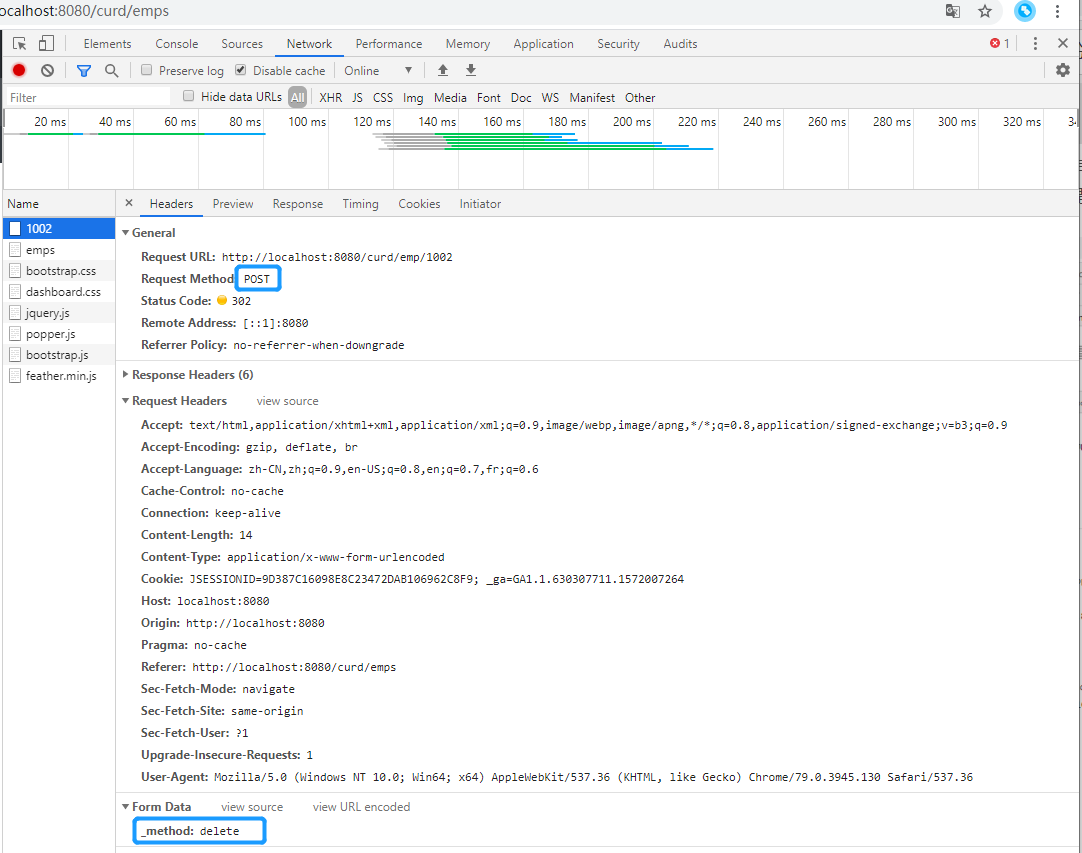The height and width of the screenshot is (853, 1082).
Task: Open the Online throttling dropdown
Action: click(x=378, y=70)
